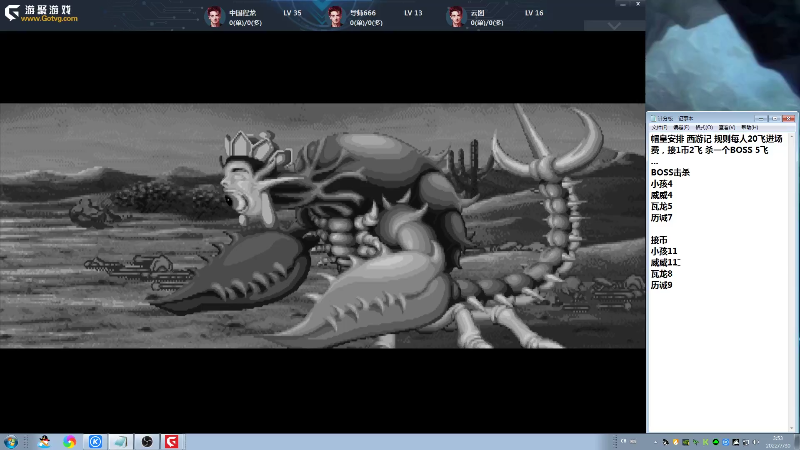Click Notepad scrollbar's up arrow

tap(792, 137)
